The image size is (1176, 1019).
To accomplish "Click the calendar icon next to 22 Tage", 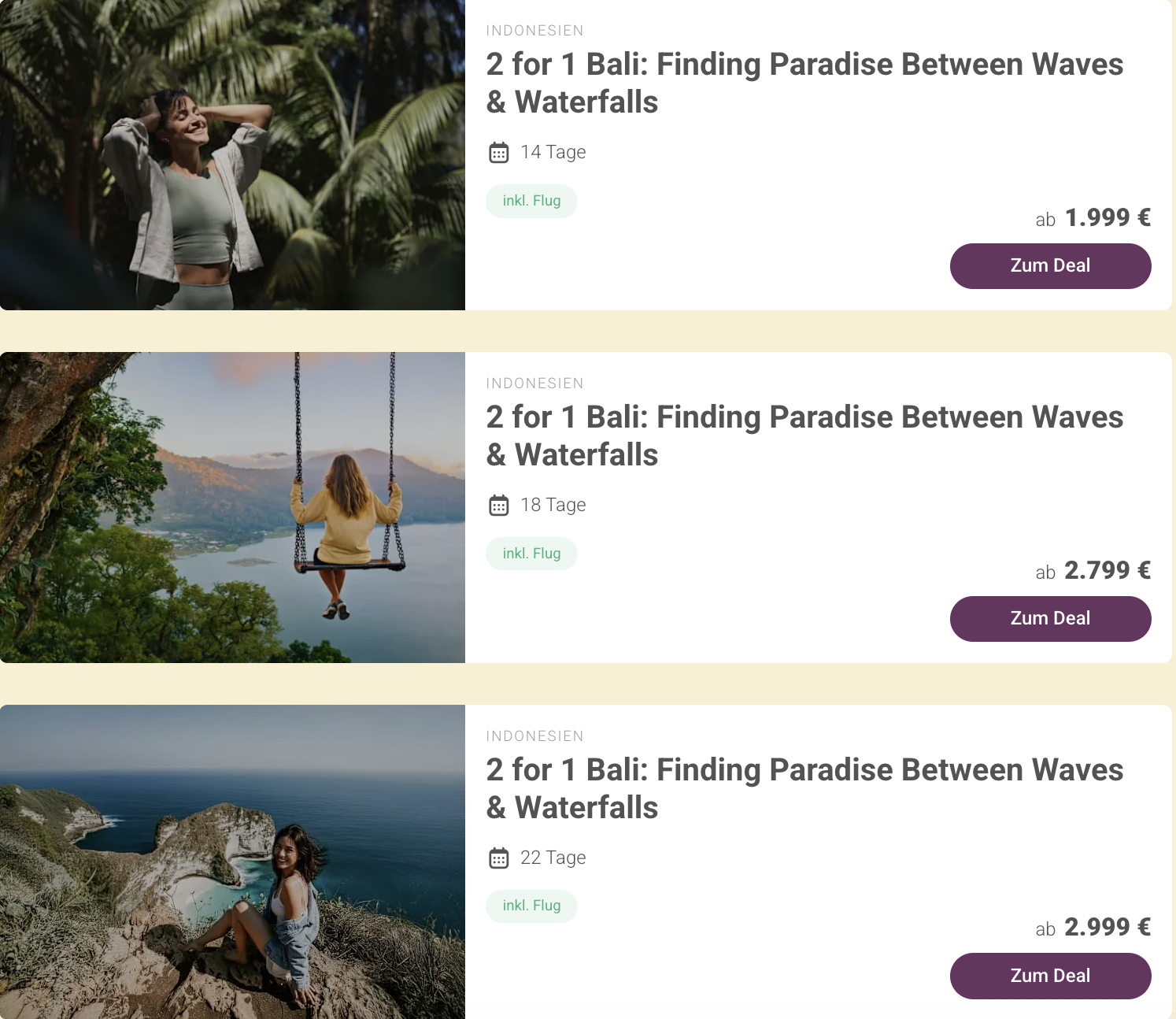I will pyautogui.click(x=499, y=858).
